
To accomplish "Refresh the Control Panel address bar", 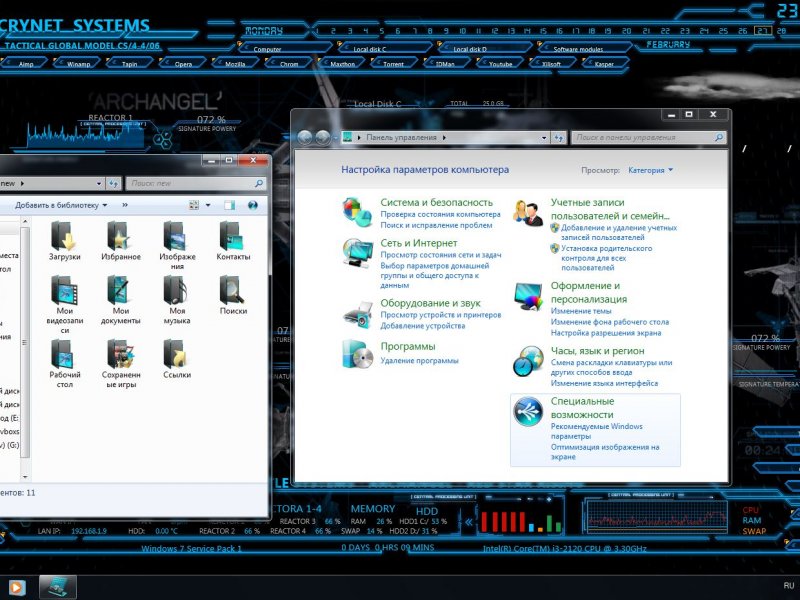I will [x=559, y=138].
